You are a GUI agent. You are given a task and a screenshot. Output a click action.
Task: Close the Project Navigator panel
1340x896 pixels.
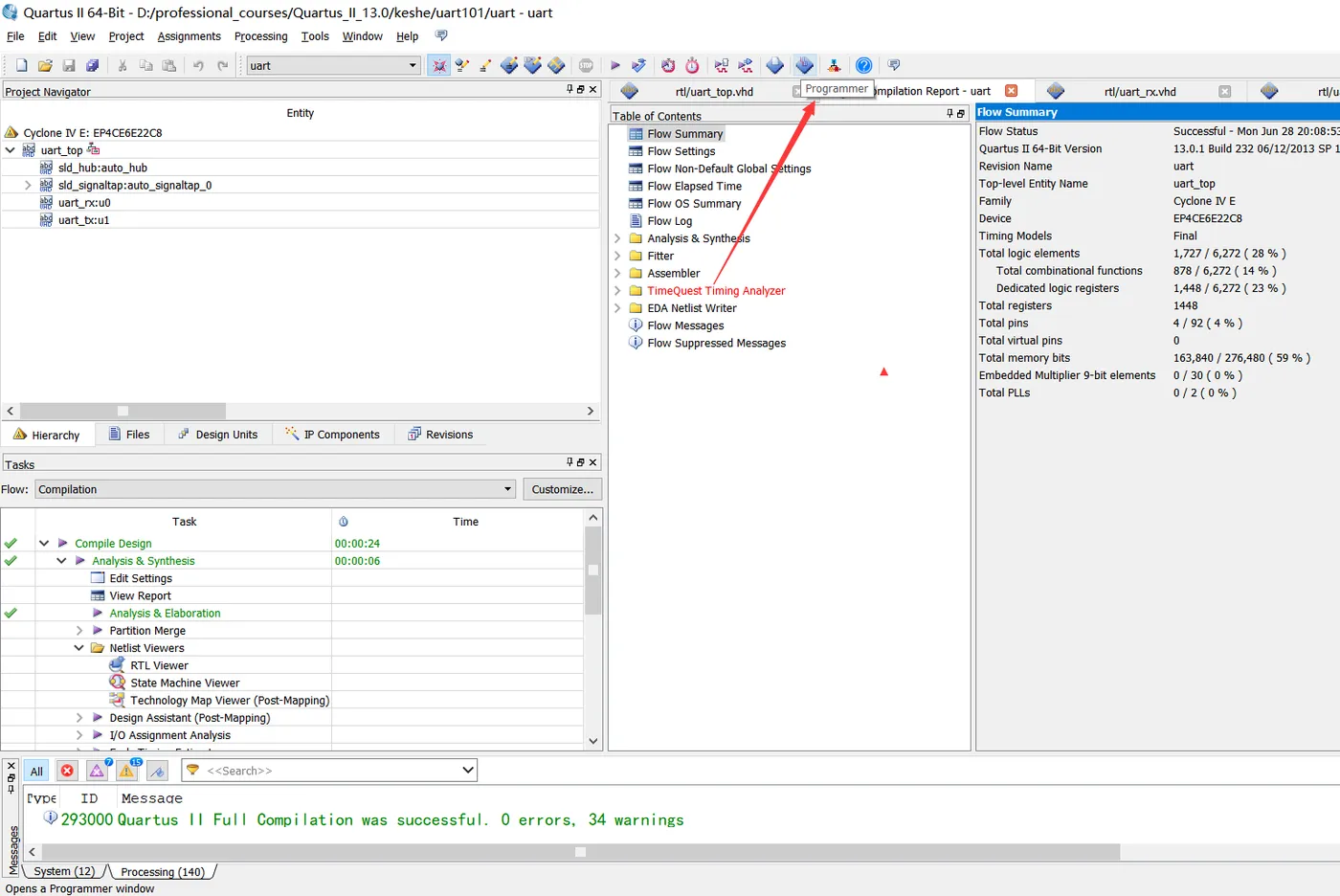tap(593, 89)
